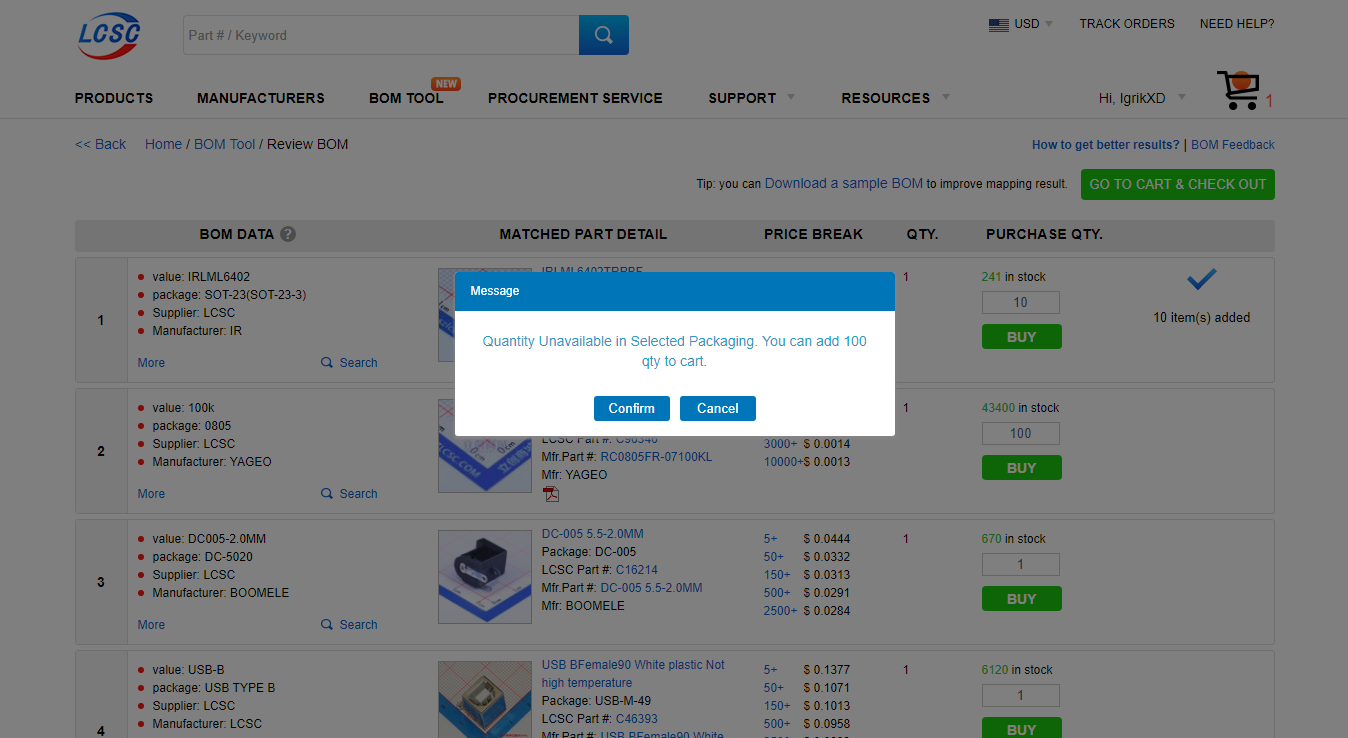Viewport: 1348px width, 738px height.
Task: Open PDF datasheet icon for YAGEO part
Action: click(551, 494)
